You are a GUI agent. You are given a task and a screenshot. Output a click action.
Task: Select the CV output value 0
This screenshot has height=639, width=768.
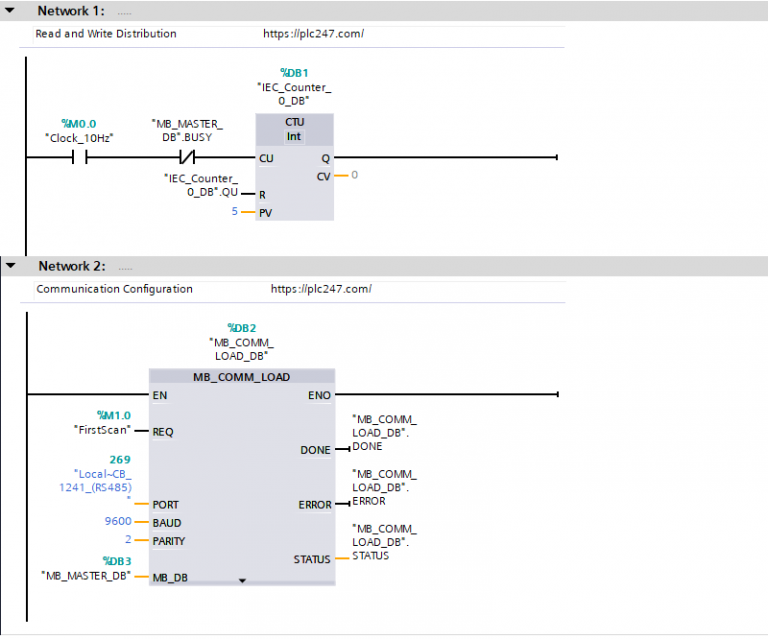(354, 176)
